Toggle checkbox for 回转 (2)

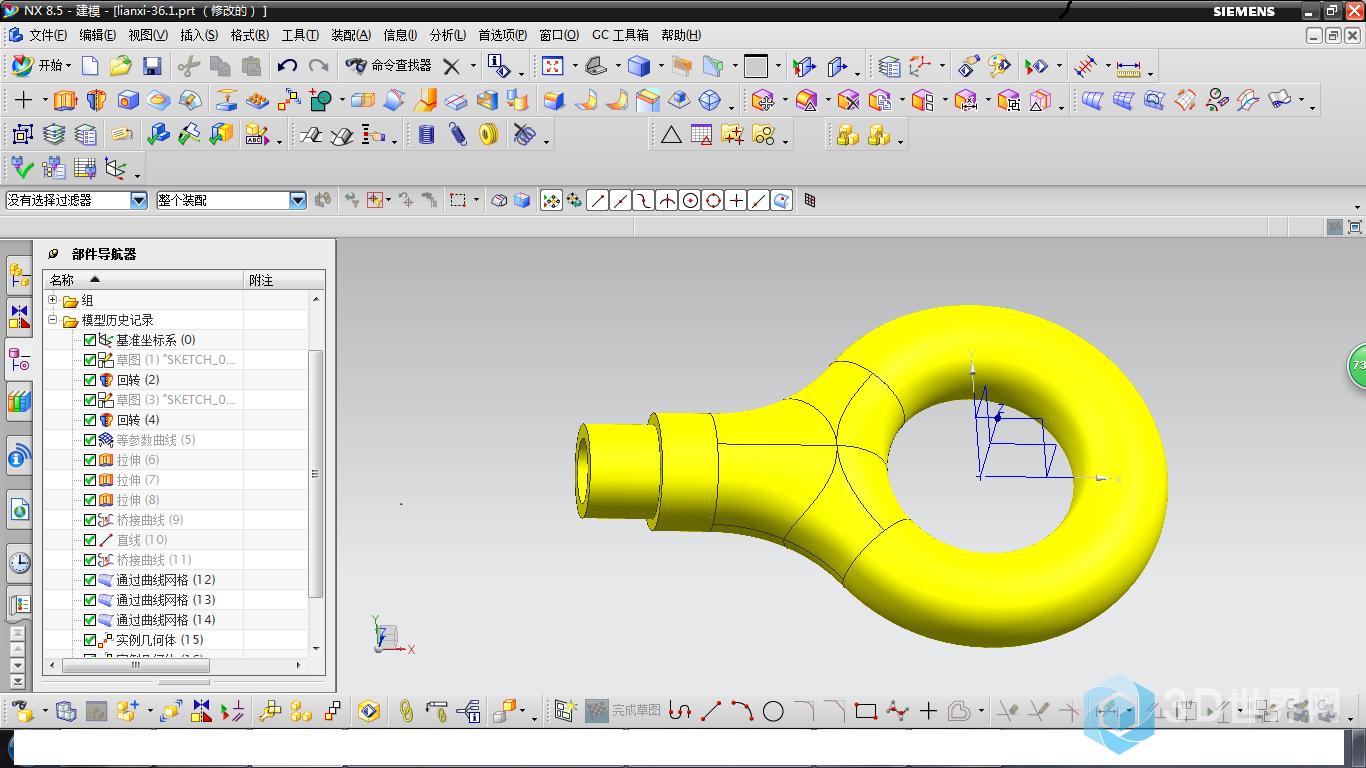coord(90,380)
